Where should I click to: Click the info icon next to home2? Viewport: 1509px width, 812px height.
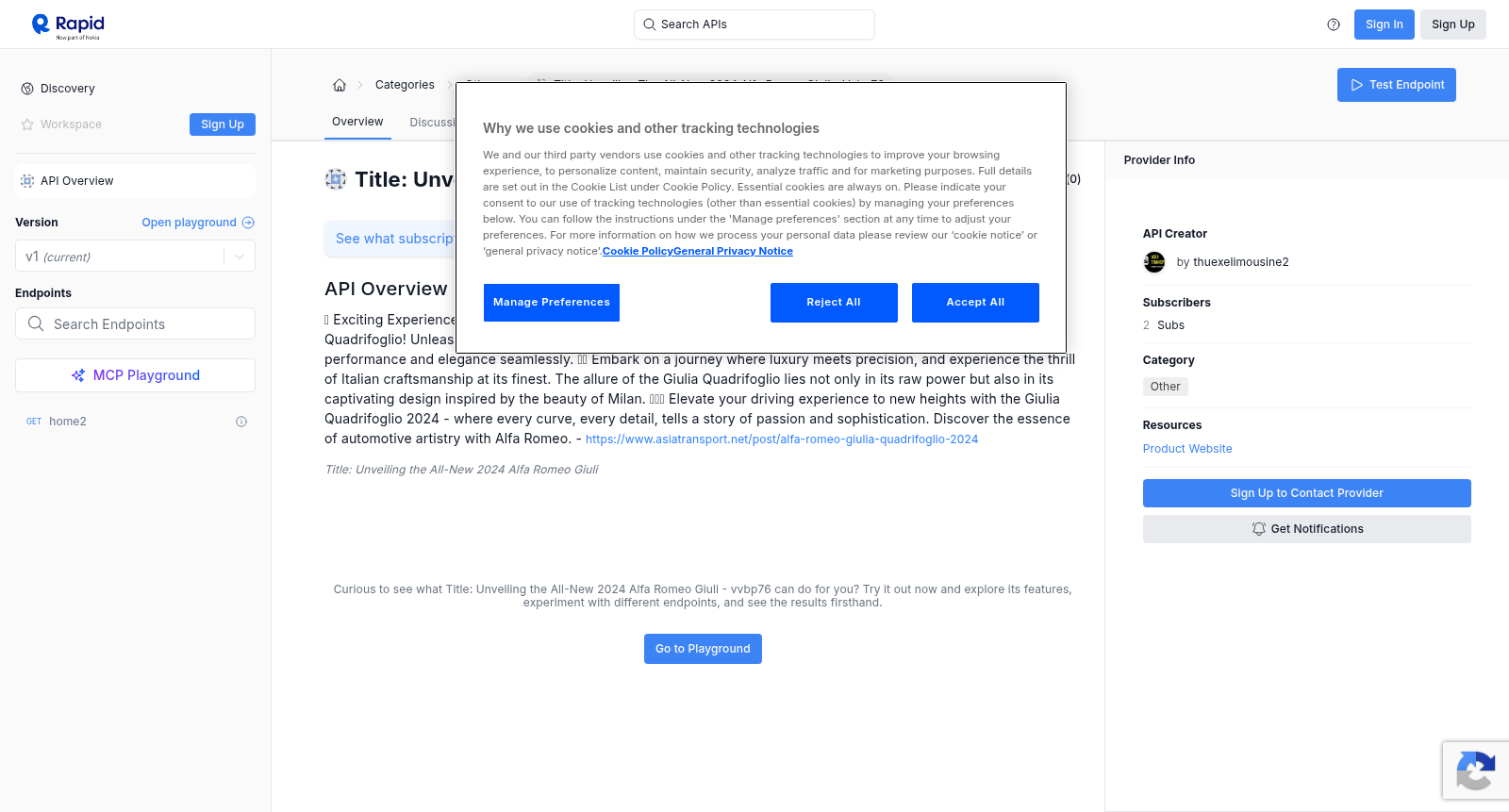(241, 422)
